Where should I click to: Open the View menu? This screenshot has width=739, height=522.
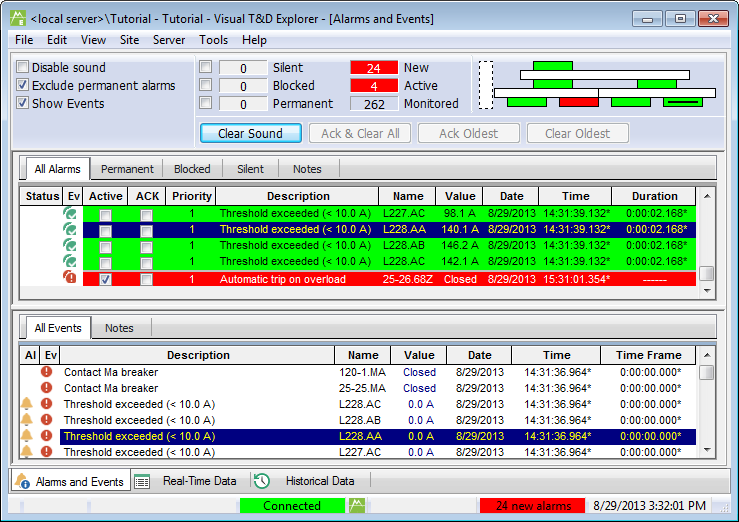coord(93,40)
